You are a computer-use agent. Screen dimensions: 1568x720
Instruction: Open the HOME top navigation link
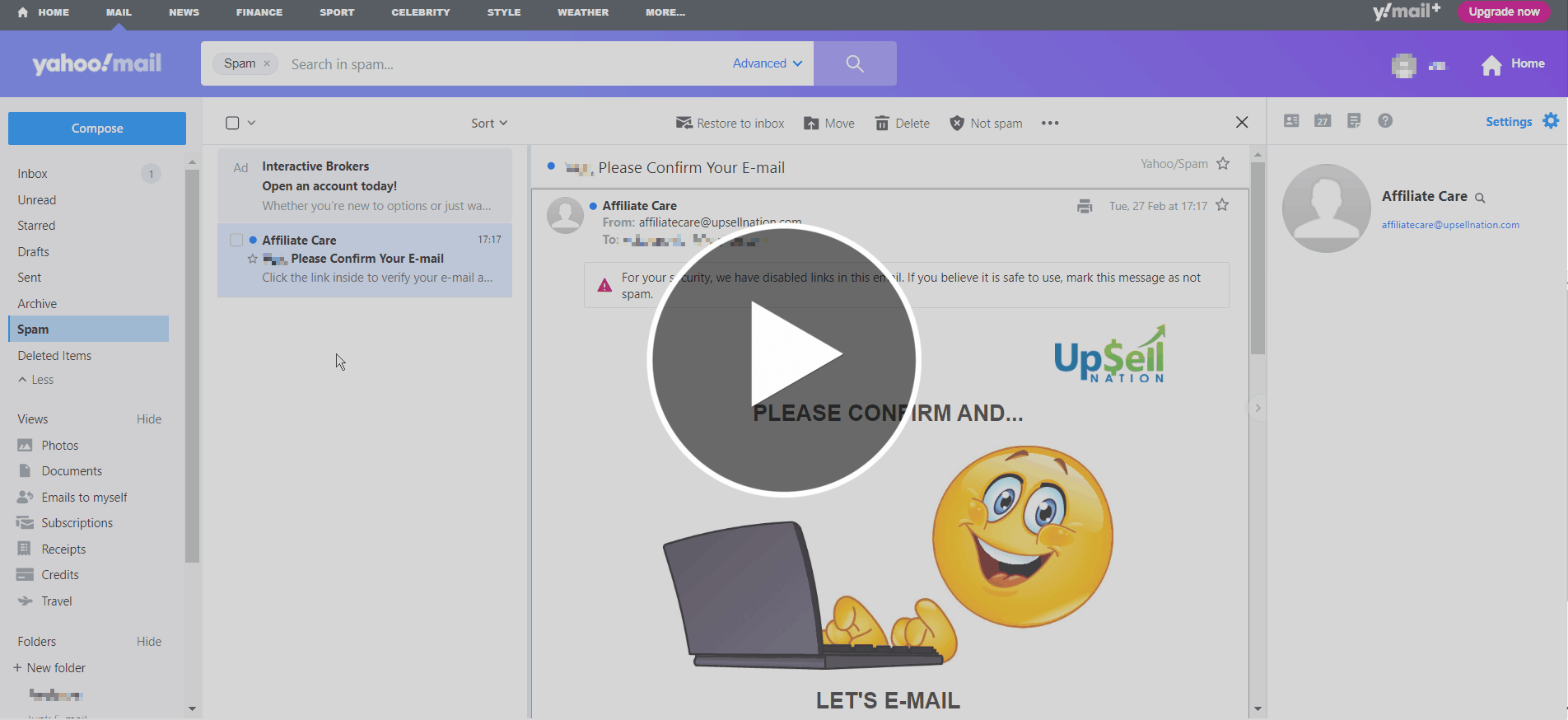pyautogui.click(x=44, y=12)
